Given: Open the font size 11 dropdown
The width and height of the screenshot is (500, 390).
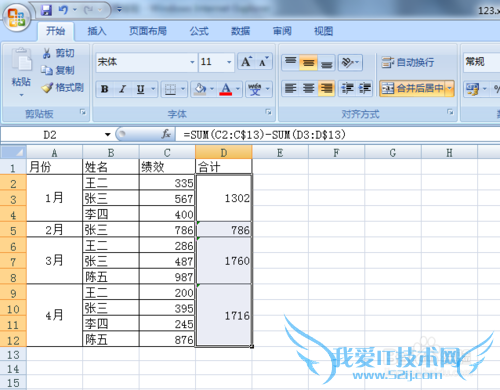Looking at the screenshot, I should point(229,62).
